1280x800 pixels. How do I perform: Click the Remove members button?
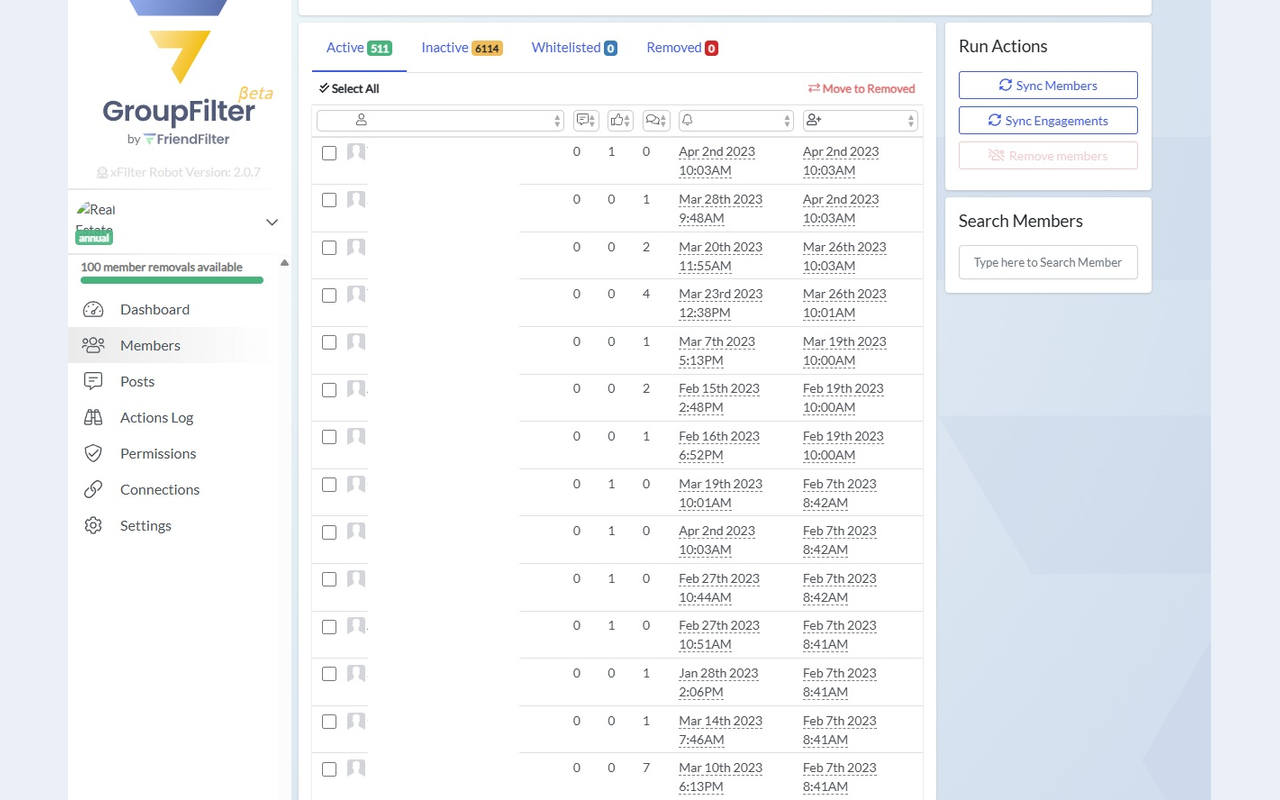(1048, 156)
